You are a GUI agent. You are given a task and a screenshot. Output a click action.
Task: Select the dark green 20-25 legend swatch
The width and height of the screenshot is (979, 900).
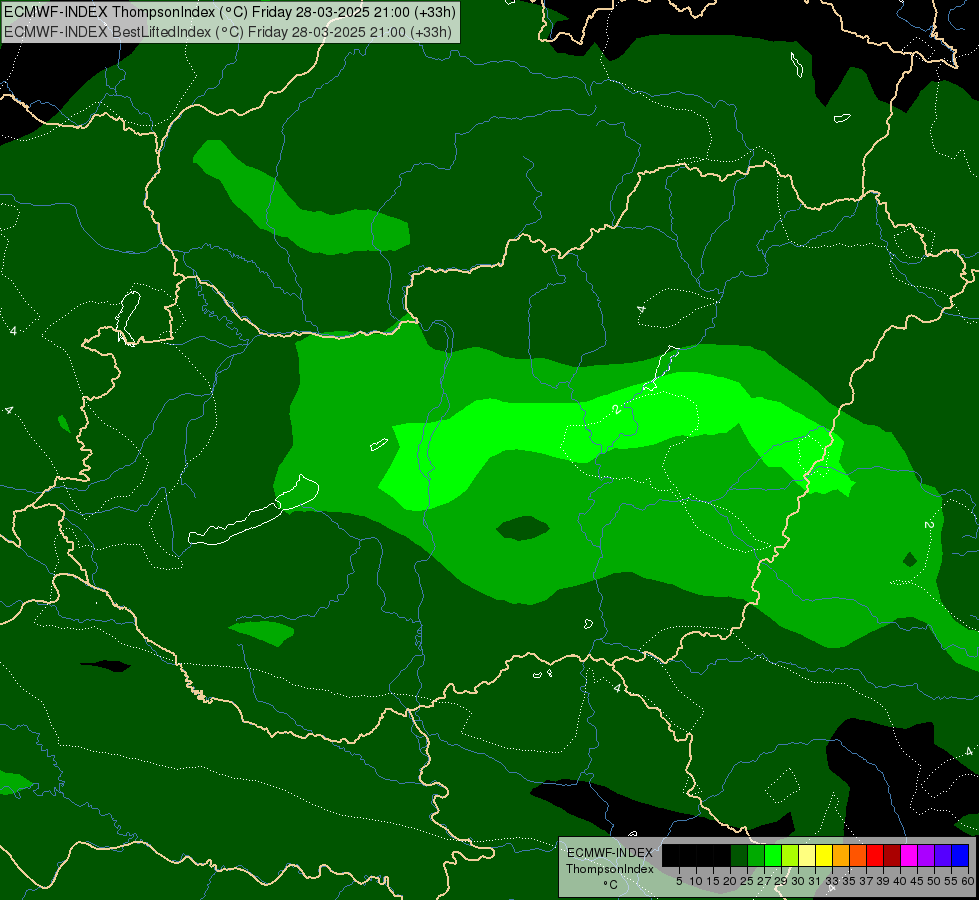click(x=739, y=855)
